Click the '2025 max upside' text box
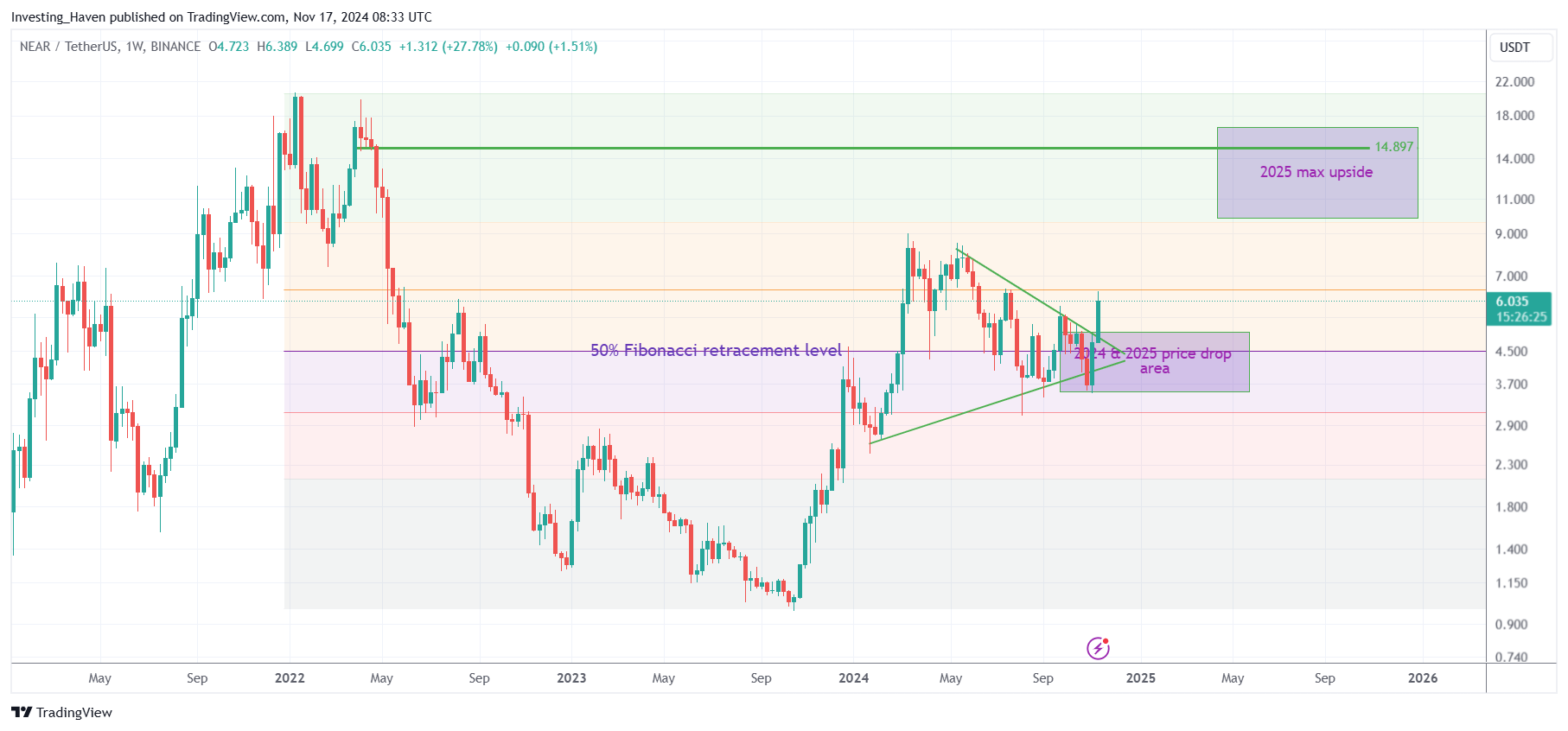 coord(1316,172)
